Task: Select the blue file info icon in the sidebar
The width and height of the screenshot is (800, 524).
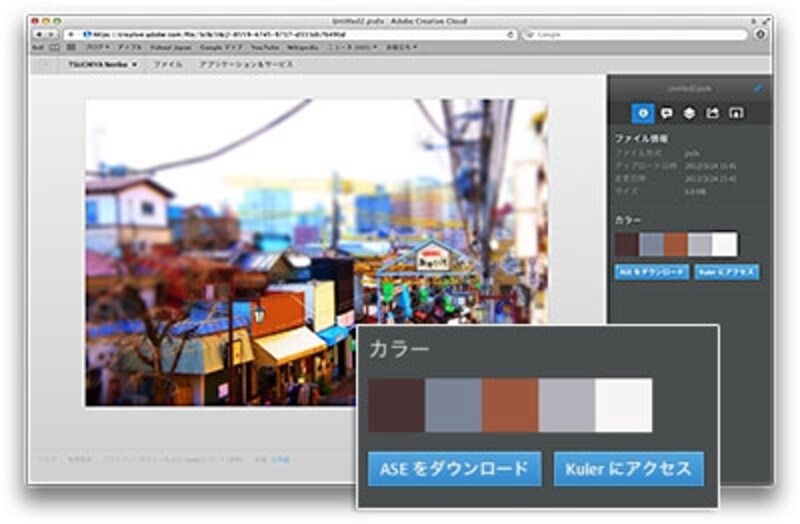Action: pyautogui.click(x=643, y=113)
